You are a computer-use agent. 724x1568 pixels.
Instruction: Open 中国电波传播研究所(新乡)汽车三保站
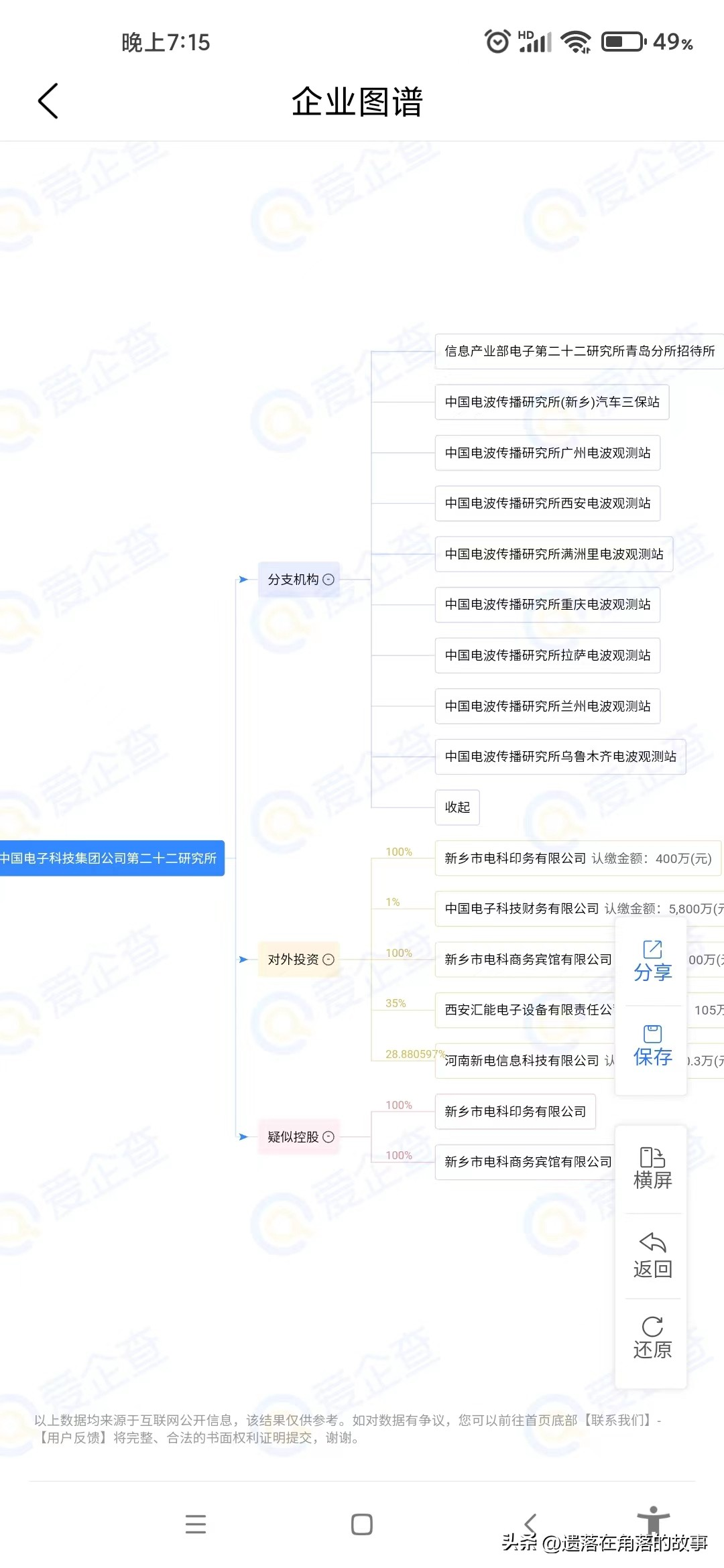(552, 402)
